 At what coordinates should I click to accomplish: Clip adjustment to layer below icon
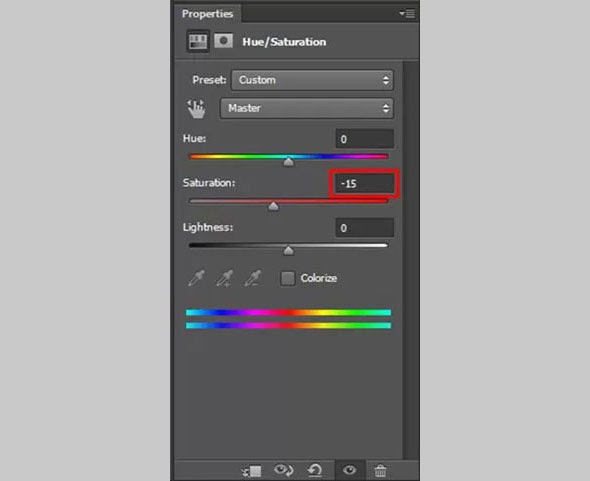coord(251,471)
